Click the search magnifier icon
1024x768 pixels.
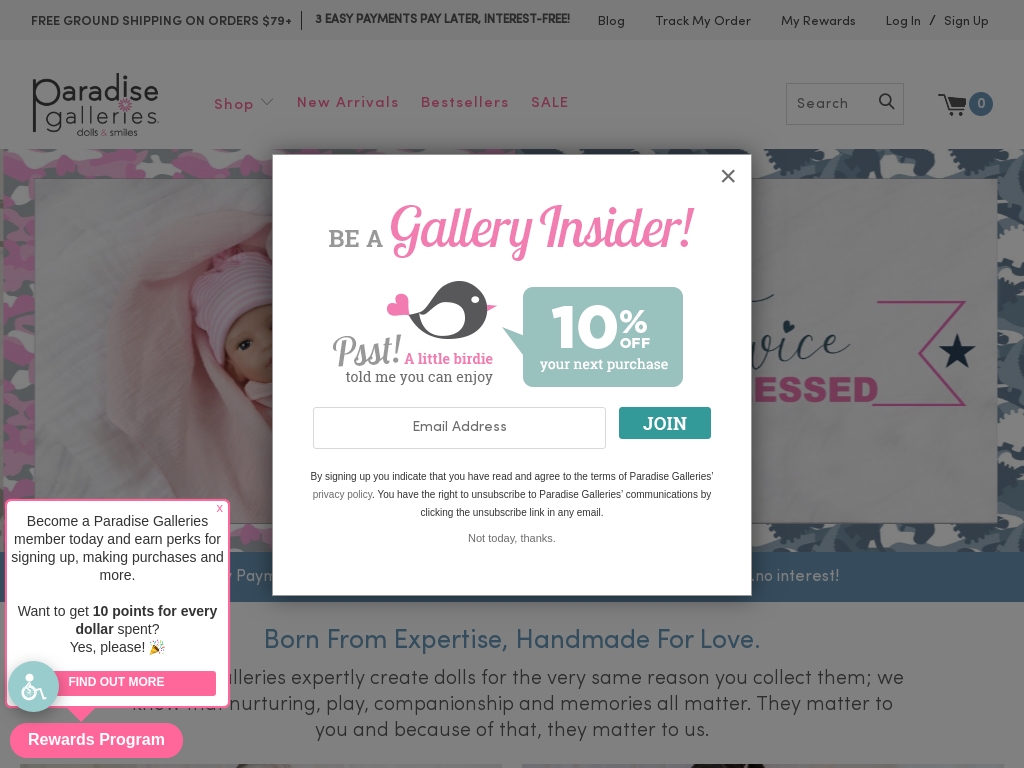(886, 101)
